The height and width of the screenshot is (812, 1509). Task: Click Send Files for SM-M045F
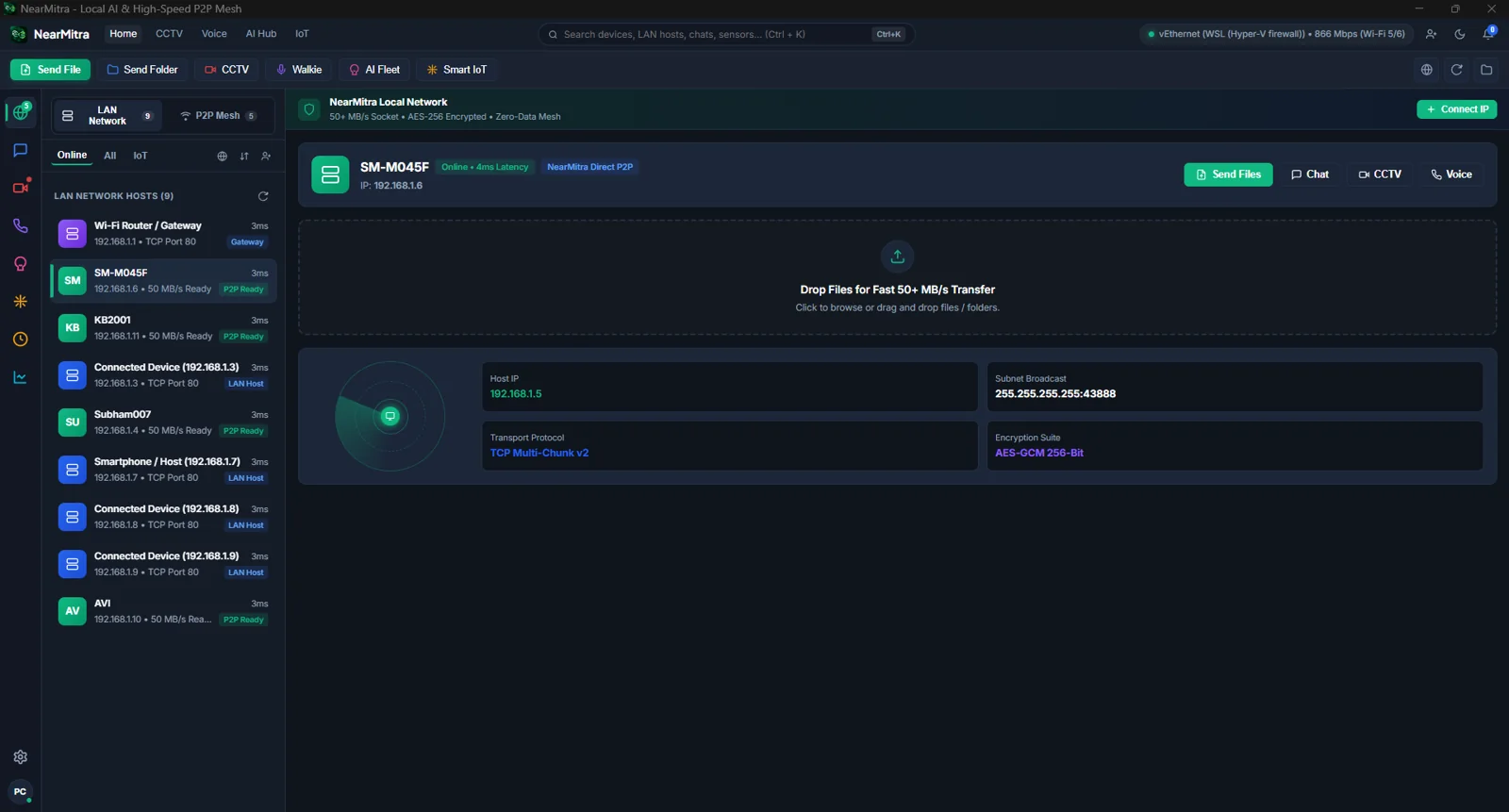click(x=1228, y=174)
